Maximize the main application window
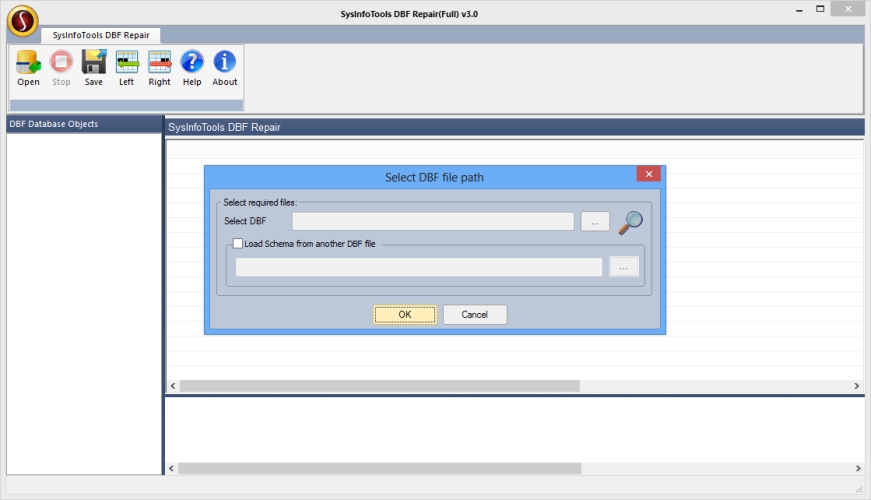 (x=820, y=9)
